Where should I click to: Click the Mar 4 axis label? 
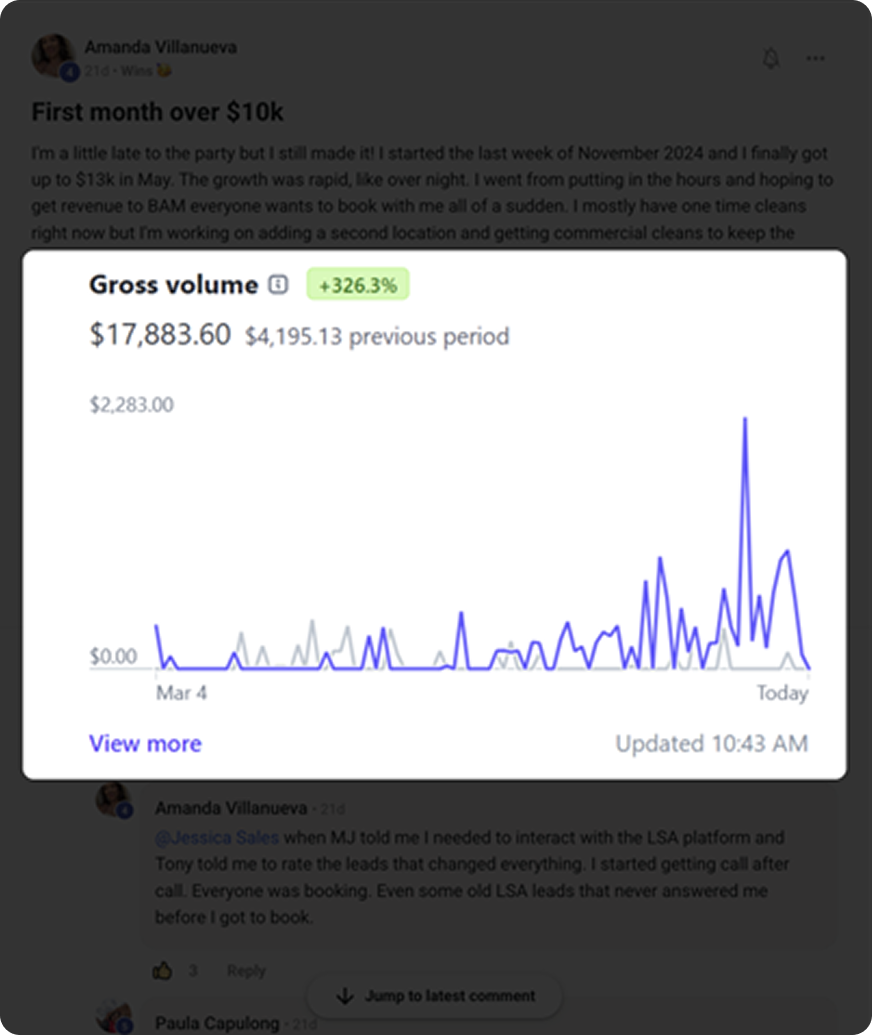tap(181, 692)
